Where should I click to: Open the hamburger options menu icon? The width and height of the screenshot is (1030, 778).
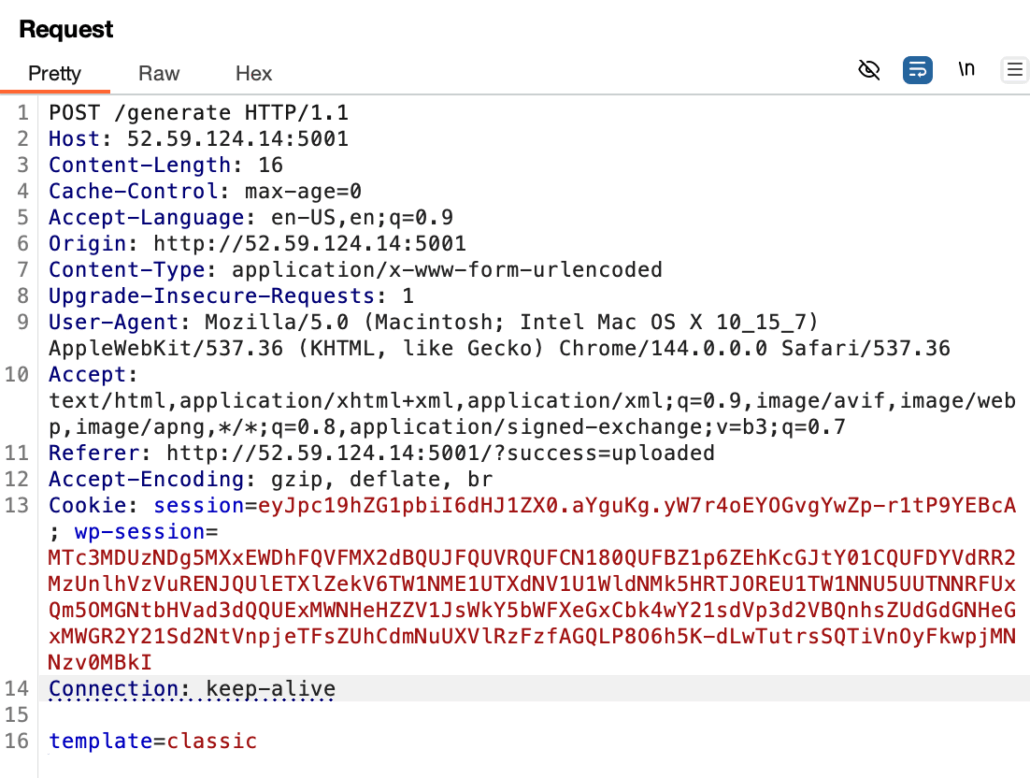coord(1014,70)
